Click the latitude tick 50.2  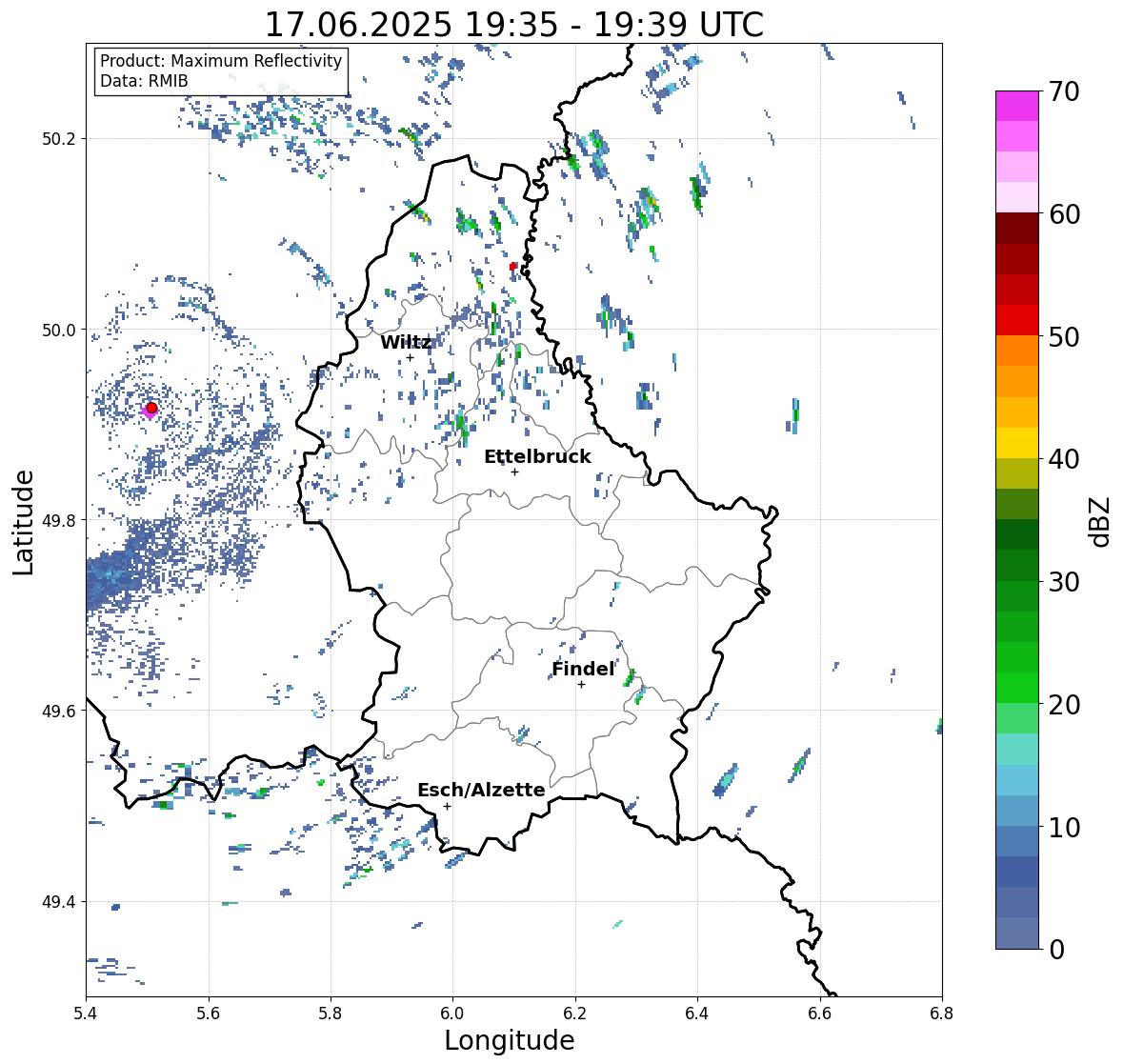click(59, 139)
